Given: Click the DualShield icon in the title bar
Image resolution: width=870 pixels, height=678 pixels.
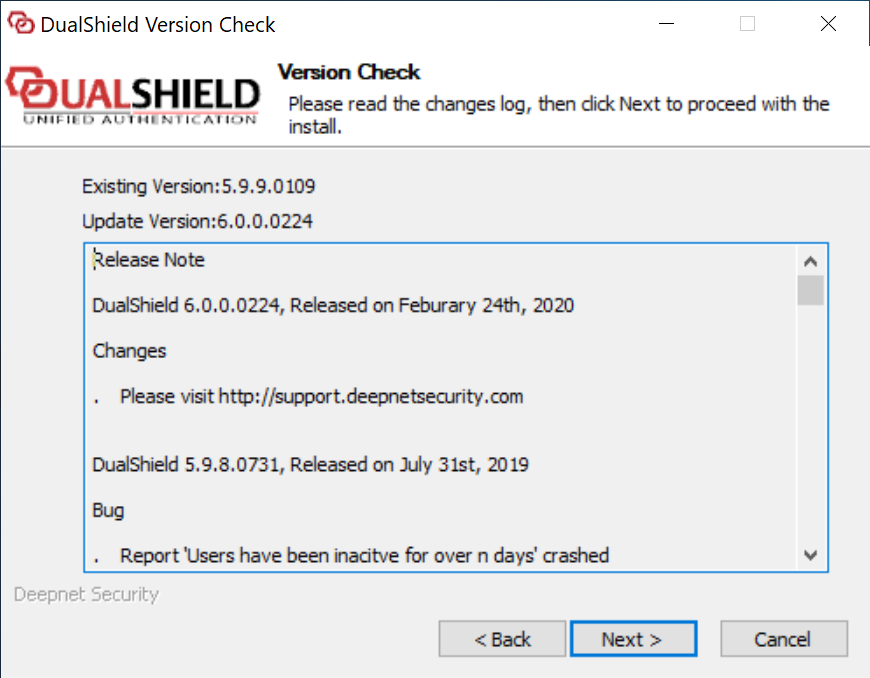Looking at the screenshot, I should 22,22.
